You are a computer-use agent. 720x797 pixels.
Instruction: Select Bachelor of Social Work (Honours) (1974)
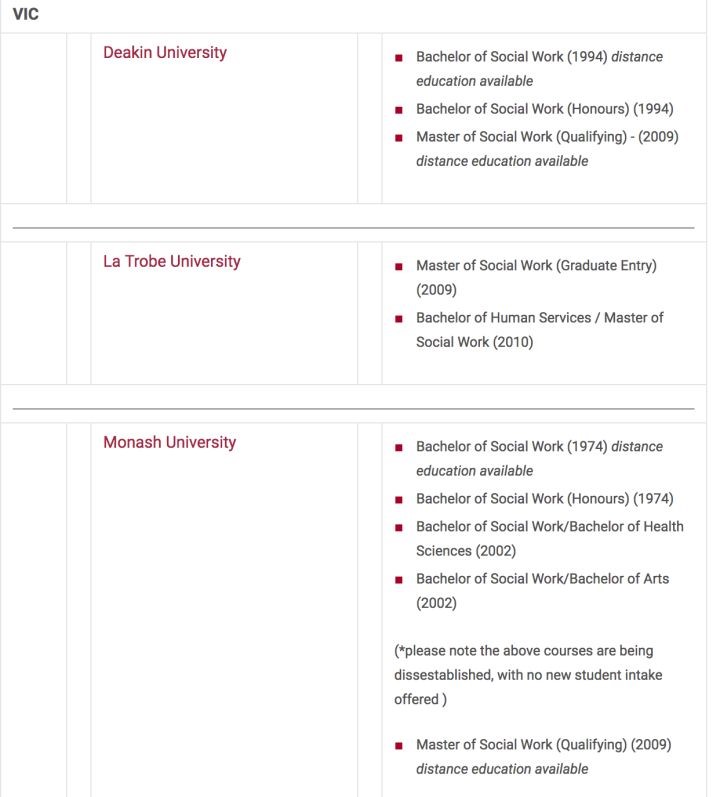pos(544,499)
